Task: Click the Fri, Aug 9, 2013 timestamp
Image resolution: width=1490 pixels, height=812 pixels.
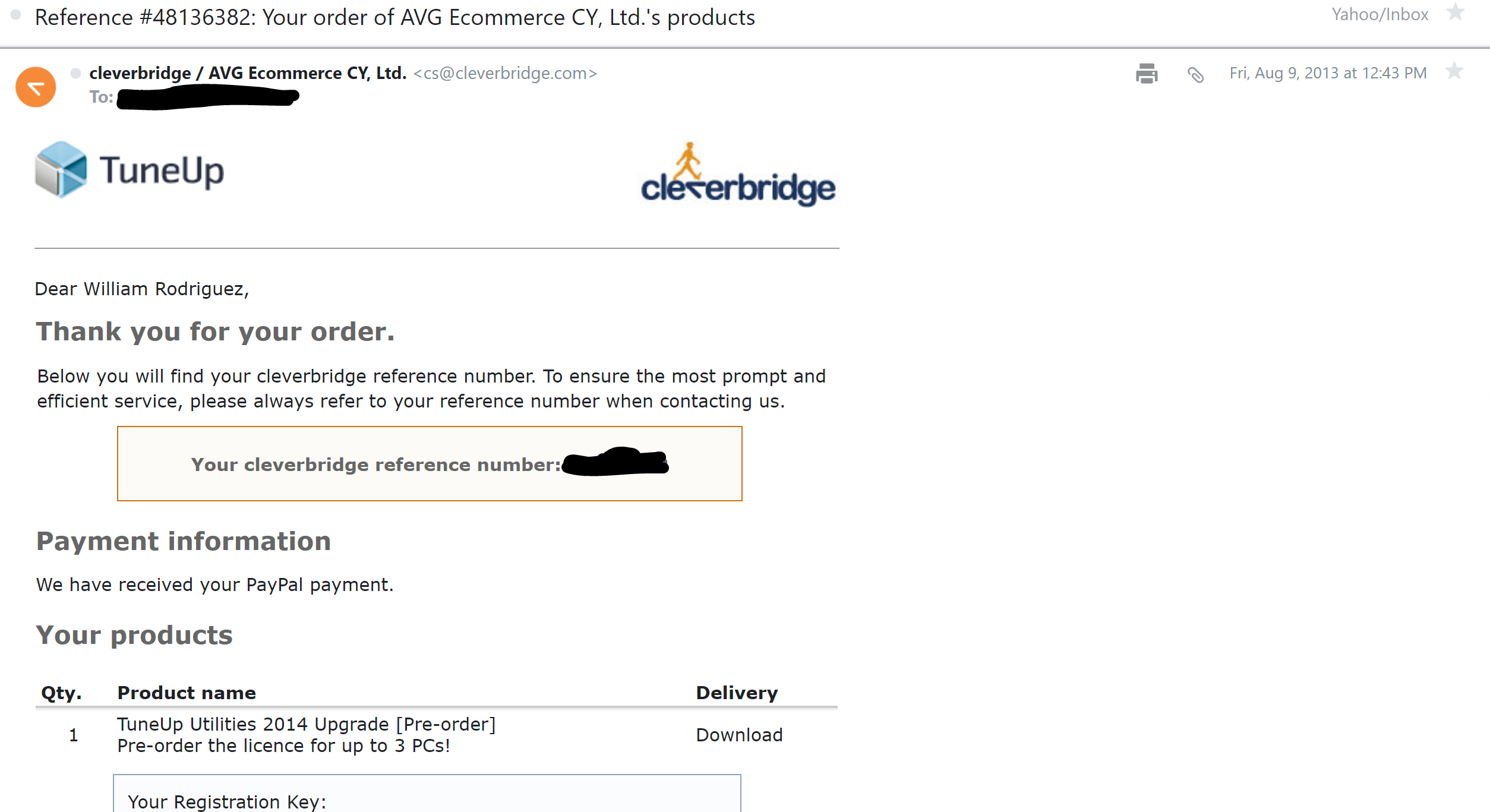Action: tap(1328, 73)
